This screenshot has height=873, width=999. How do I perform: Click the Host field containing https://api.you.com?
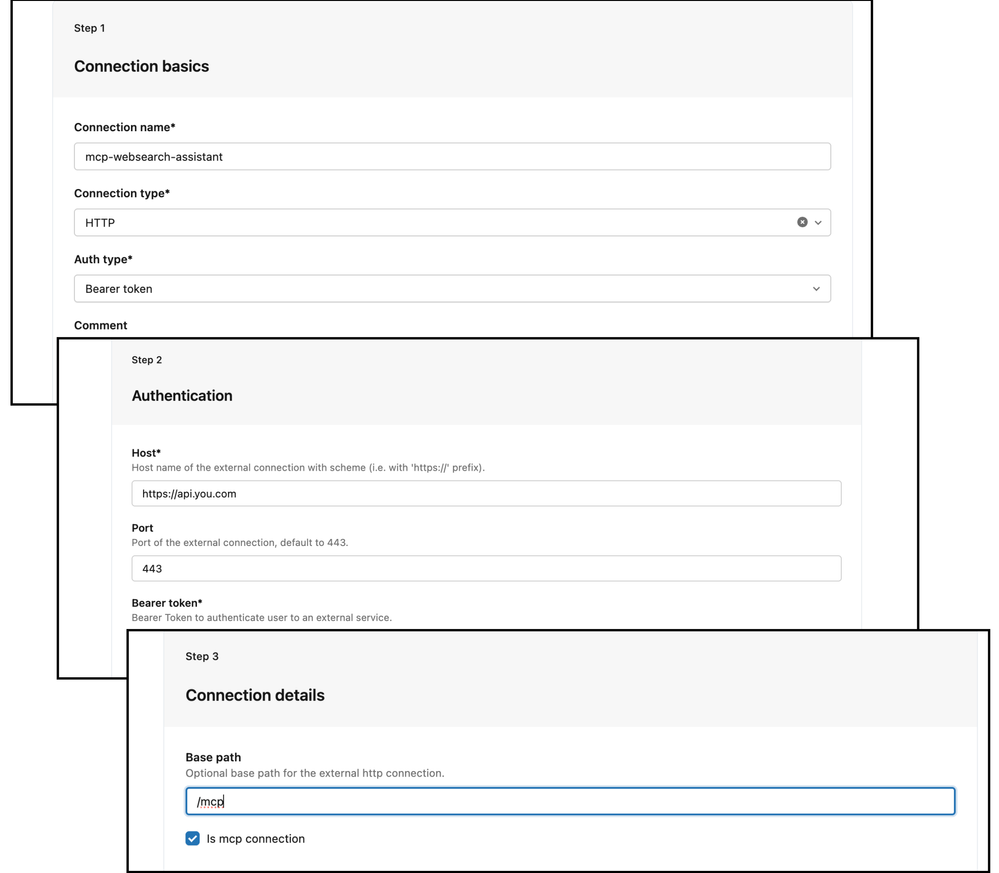click(x=486, y=494)
